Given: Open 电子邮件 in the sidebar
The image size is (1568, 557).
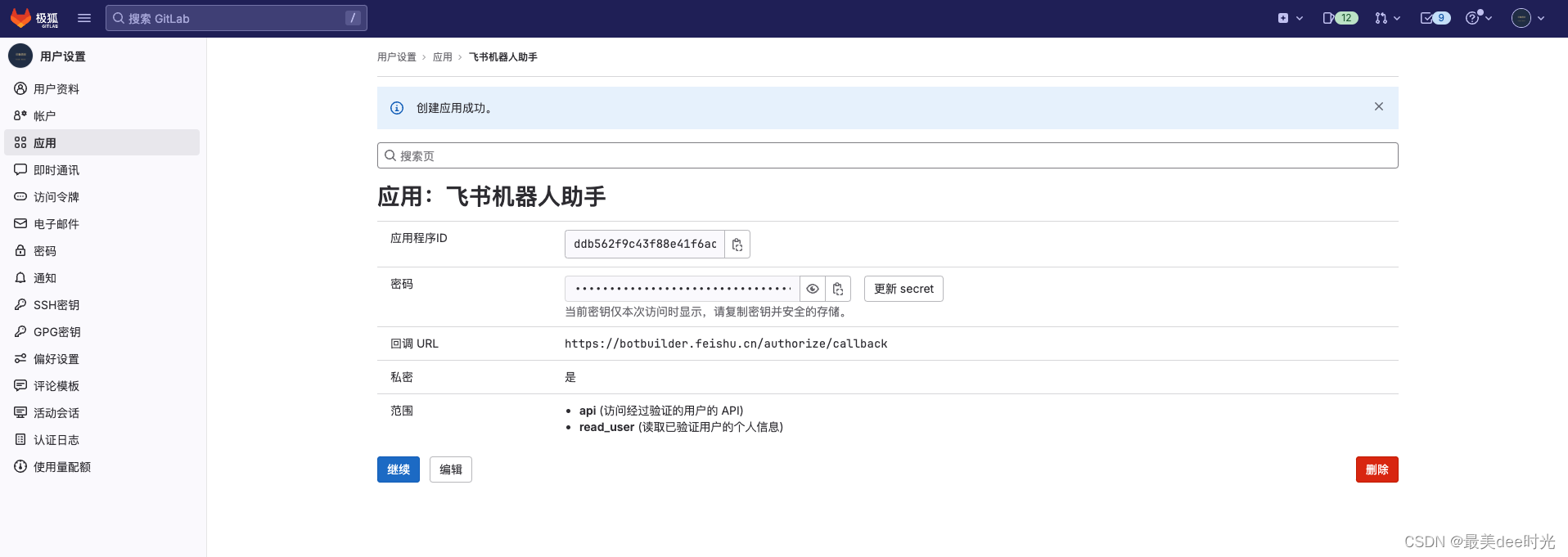Looking at the screenshot, I should pos(102,223).
